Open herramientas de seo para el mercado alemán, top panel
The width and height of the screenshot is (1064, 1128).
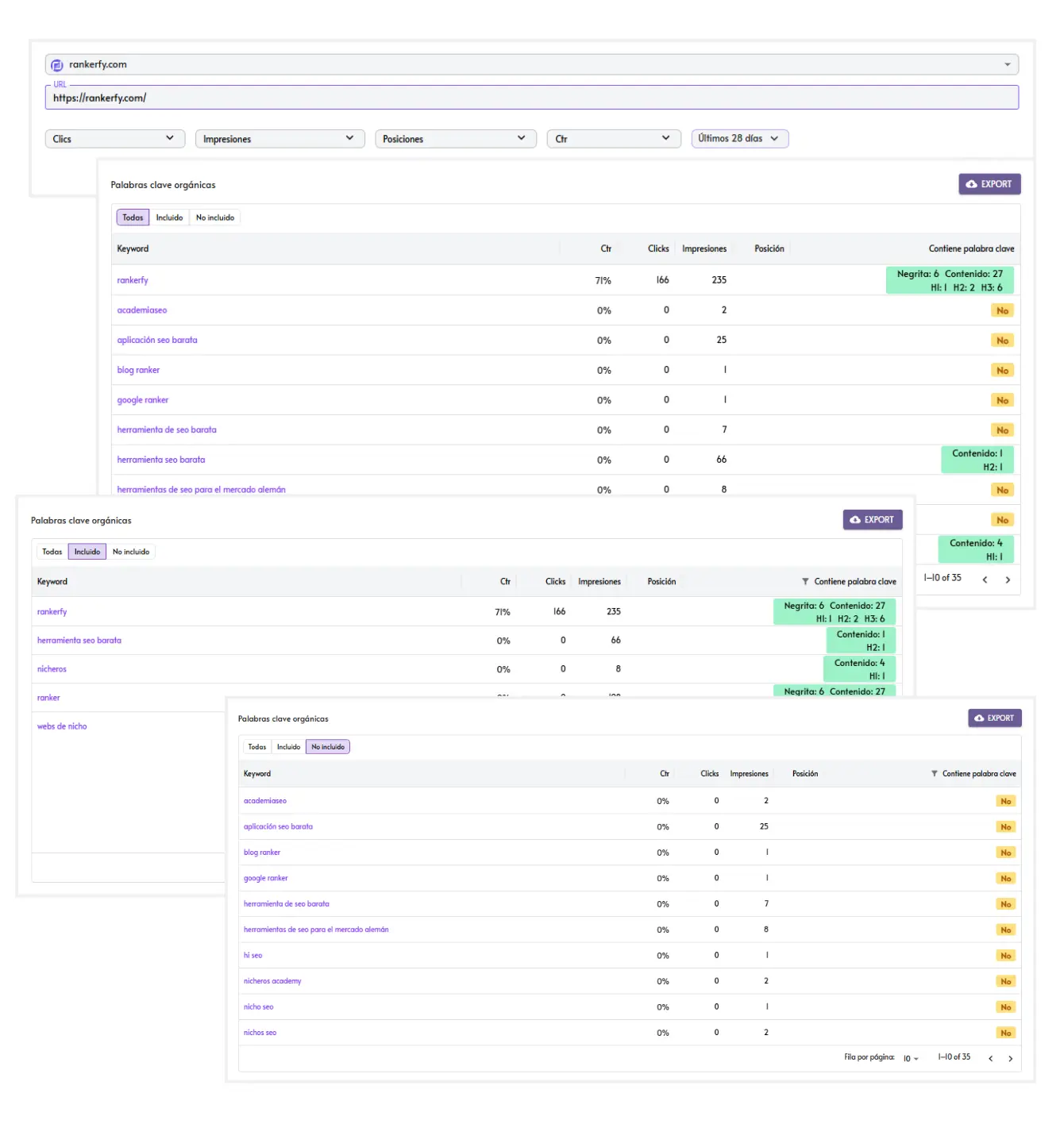[201, 489]
